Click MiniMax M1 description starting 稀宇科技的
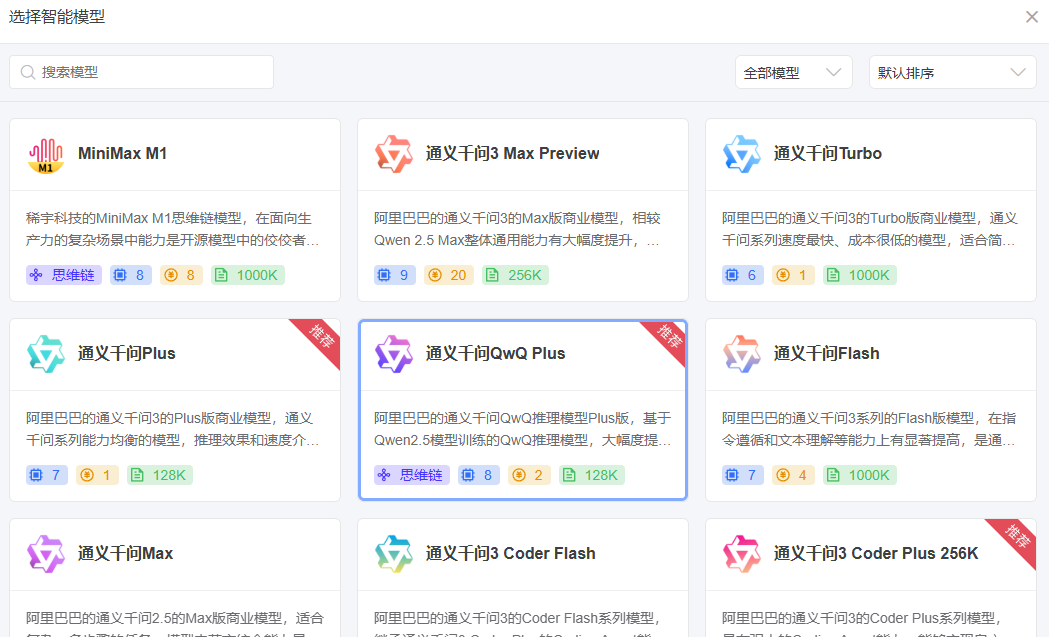The image size is (1049, 637). pos(173,229)
